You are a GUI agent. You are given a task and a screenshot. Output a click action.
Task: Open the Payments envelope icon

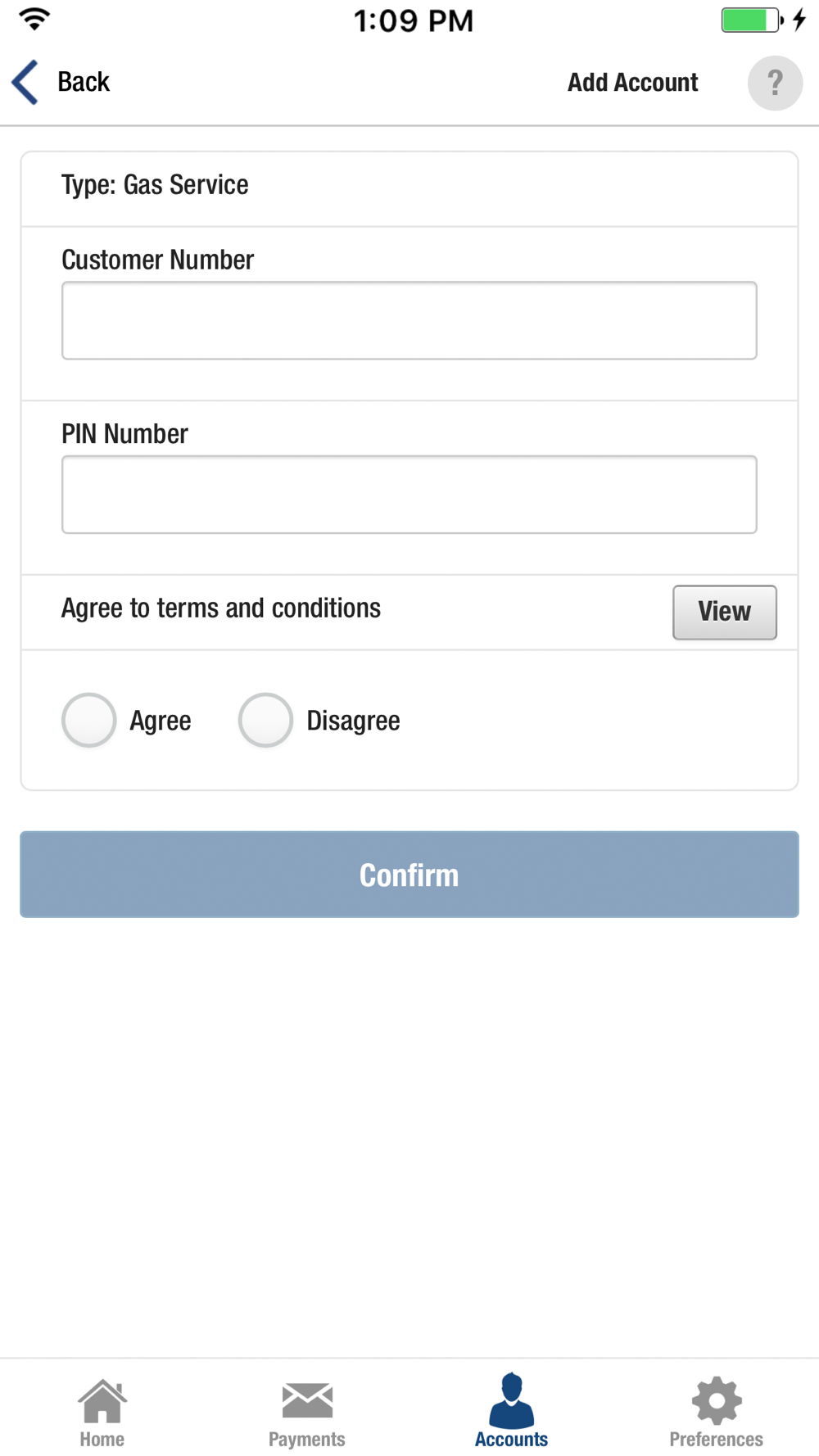click(x=307, y=1400)
